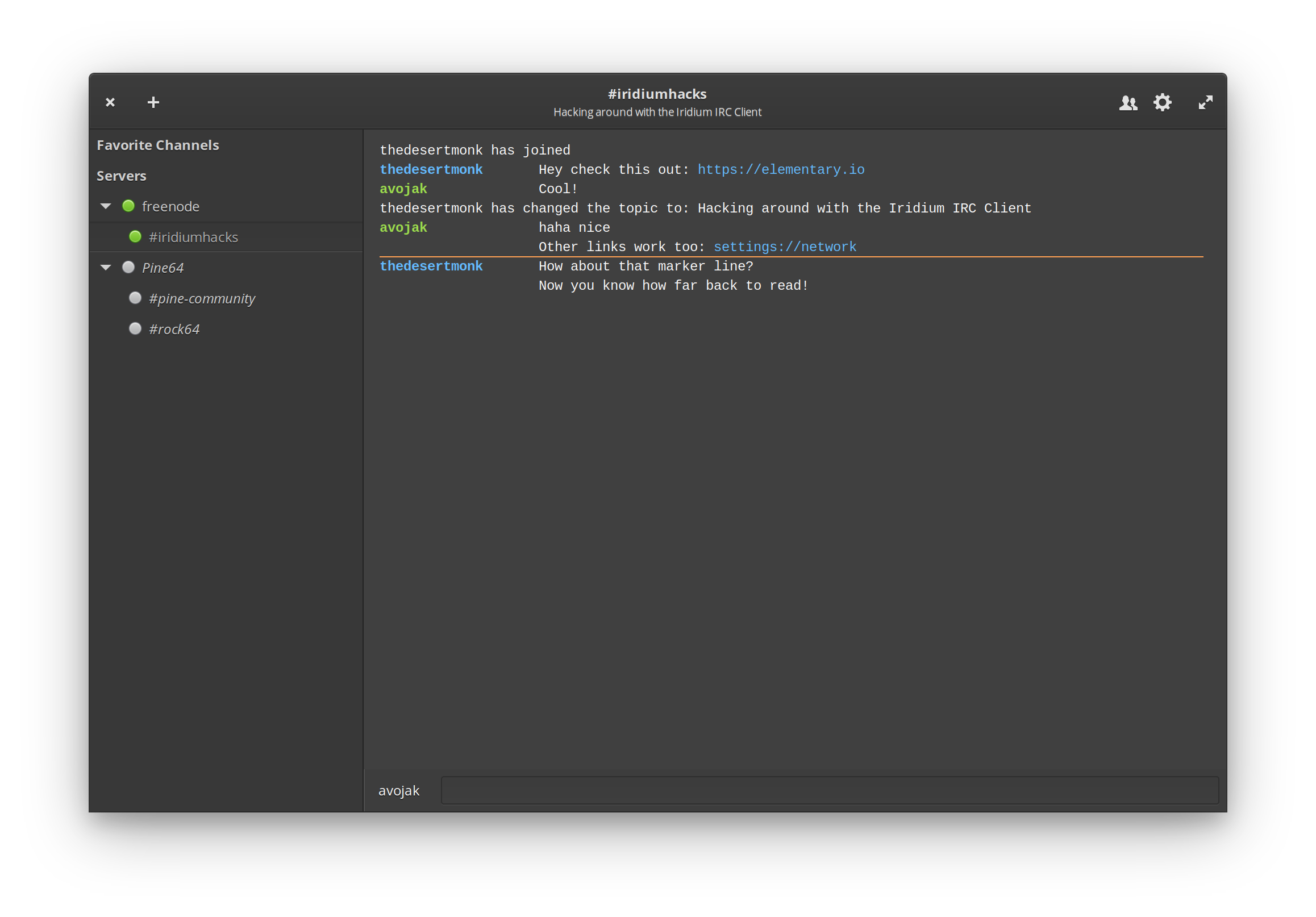Open the settings gear menu

[x=1162, y=103]
